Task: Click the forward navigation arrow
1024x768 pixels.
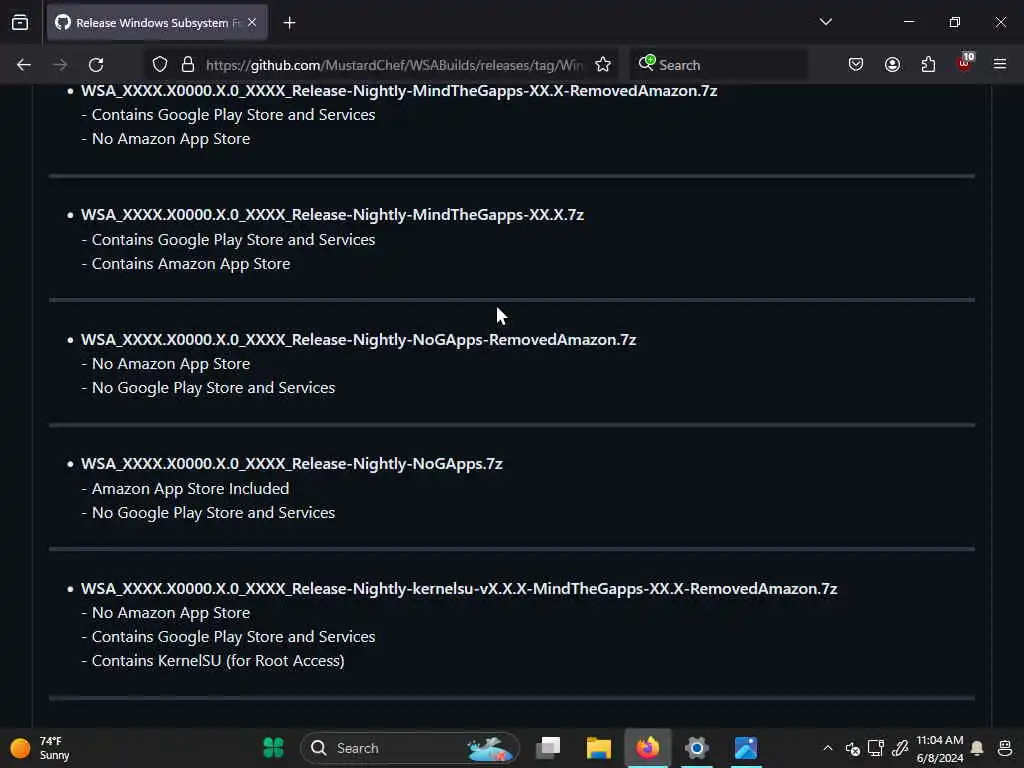Action: 60,65
